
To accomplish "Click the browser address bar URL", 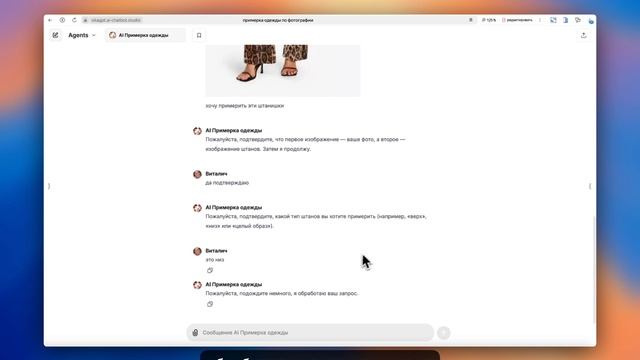I will (x=116, y=20).
